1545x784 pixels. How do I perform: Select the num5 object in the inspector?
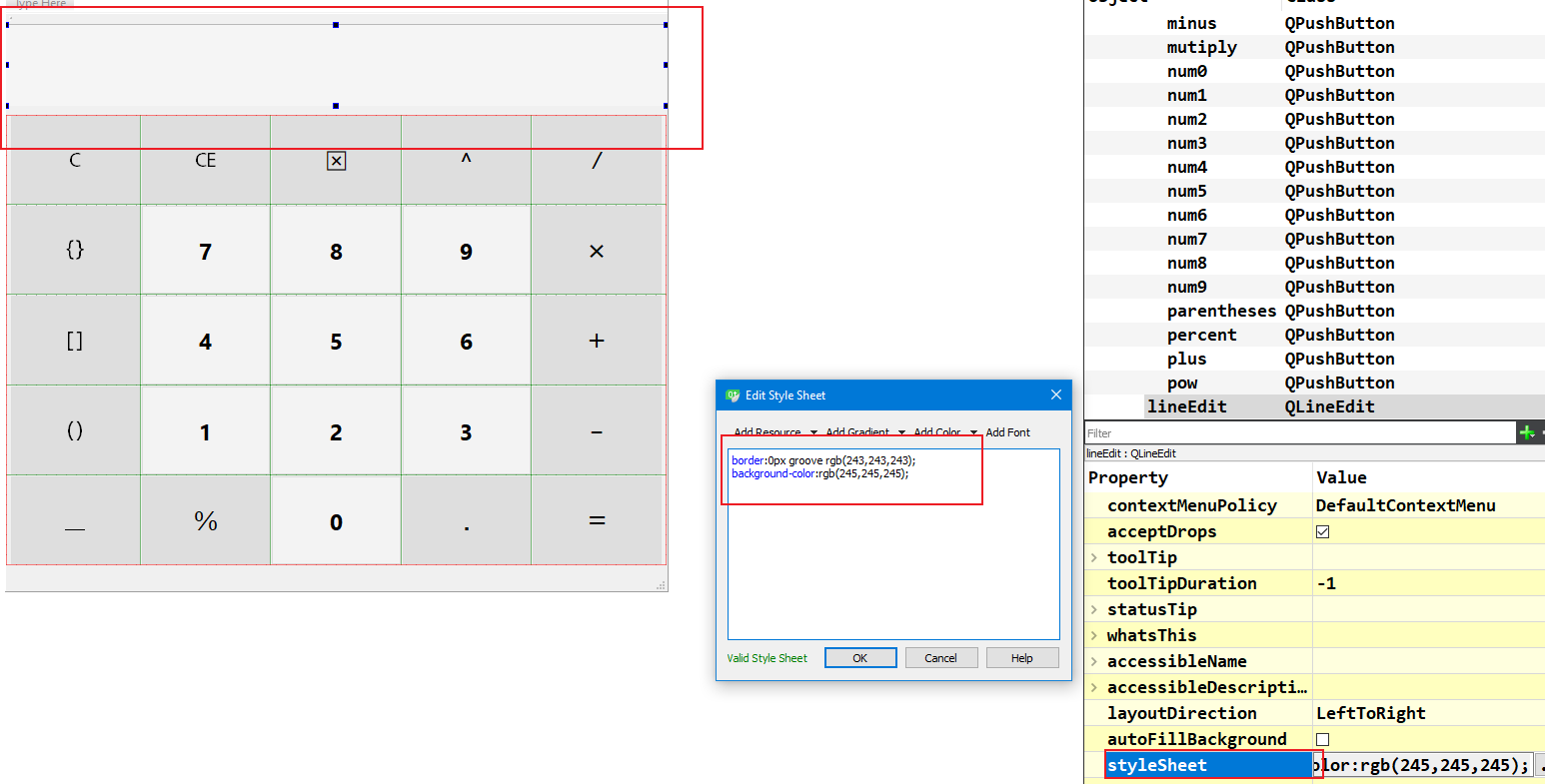pyautogui.click(x=1186, y=191)
